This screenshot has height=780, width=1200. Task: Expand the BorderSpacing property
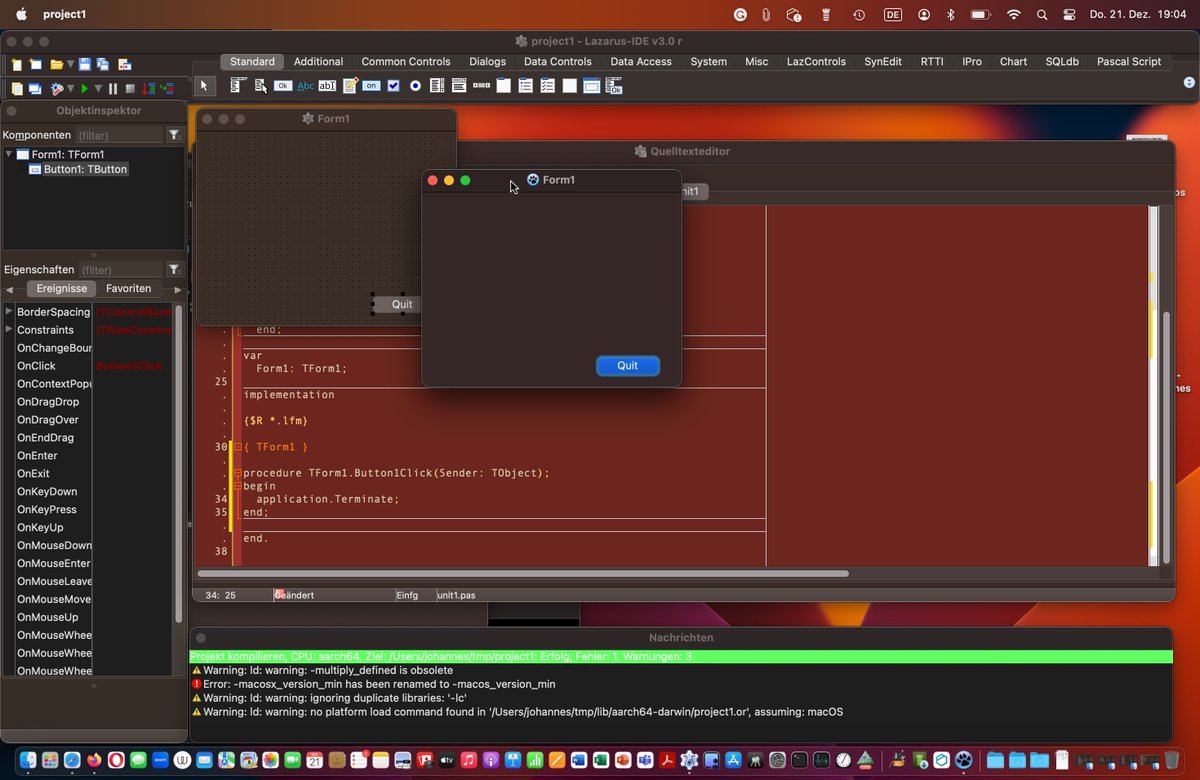coord(9,312)
